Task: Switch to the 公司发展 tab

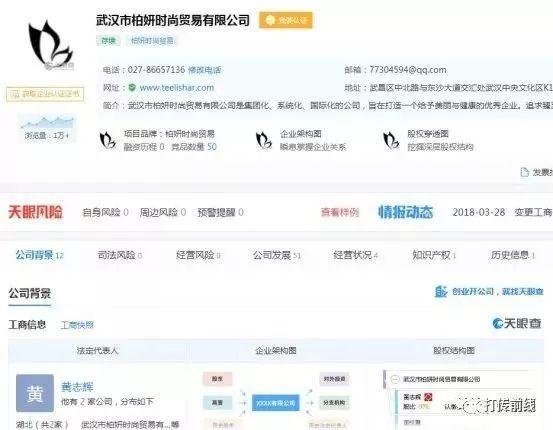Action: (x=277, y=255)
